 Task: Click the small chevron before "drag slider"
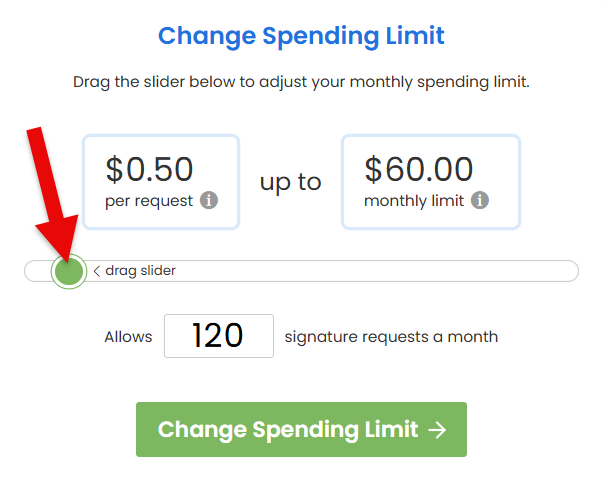(x=97, y=271)
